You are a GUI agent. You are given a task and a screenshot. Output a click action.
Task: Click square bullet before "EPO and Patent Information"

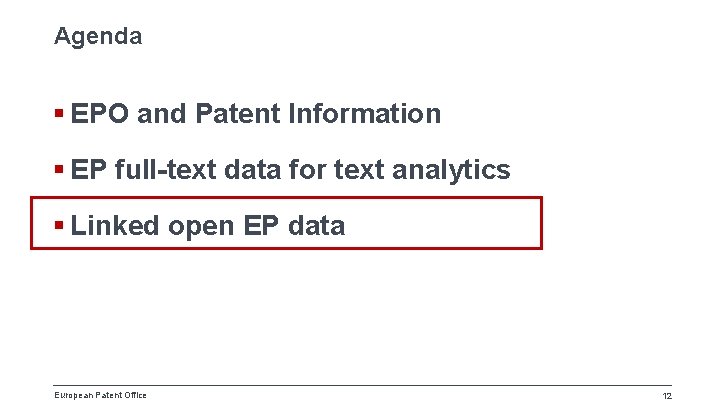click(x=60, y=114)
